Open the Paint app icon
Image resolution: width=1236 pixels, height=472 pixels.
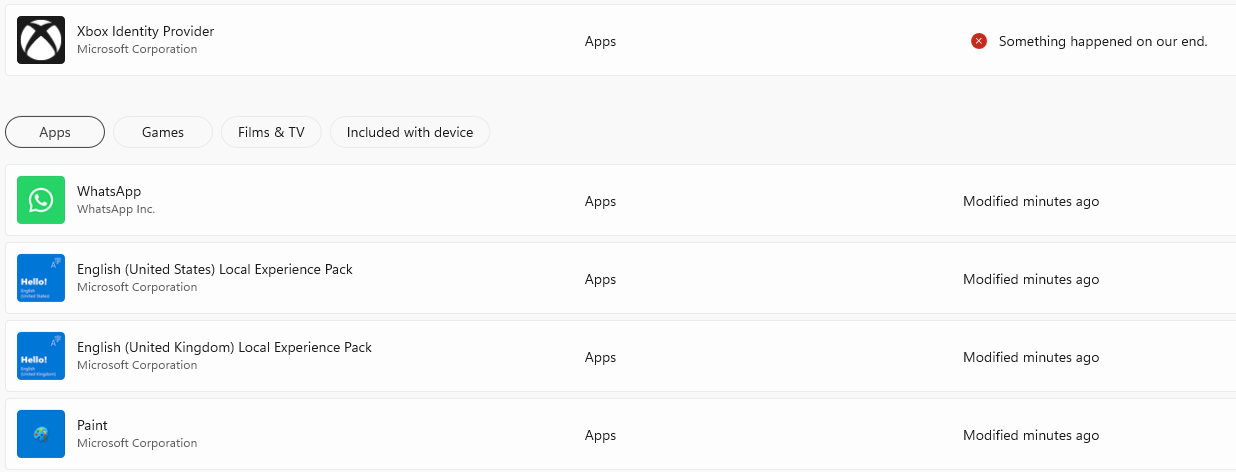[41, 434]
